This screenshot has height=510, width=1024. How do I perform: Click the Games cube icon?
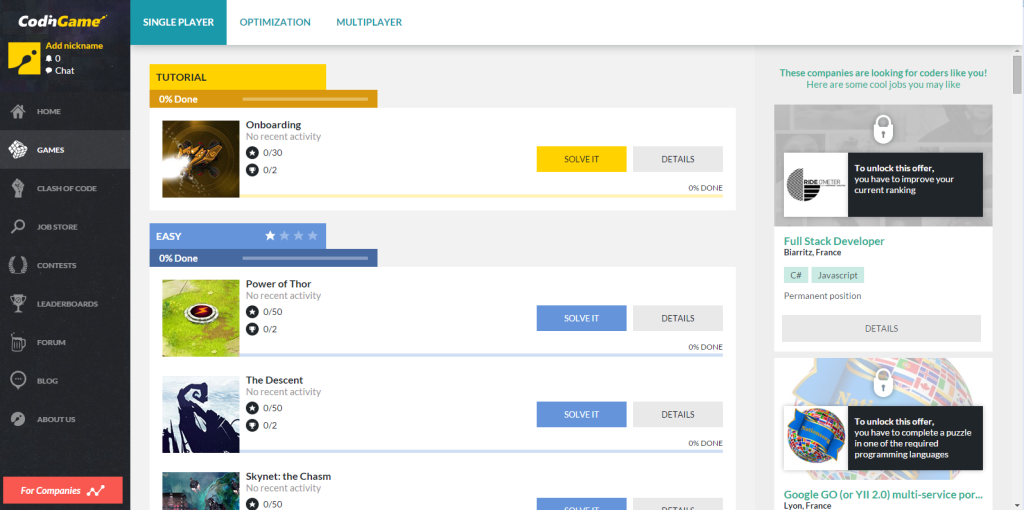click(x=18, y=150)
